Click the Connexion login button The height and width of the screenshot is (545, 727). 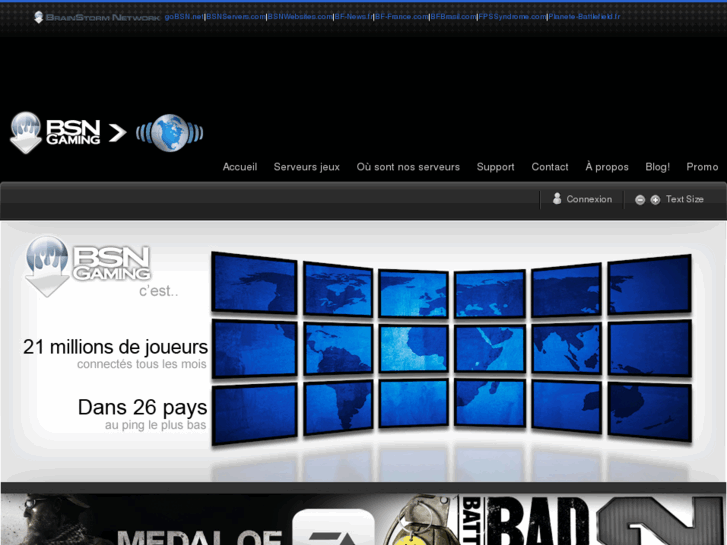[589, 199]
